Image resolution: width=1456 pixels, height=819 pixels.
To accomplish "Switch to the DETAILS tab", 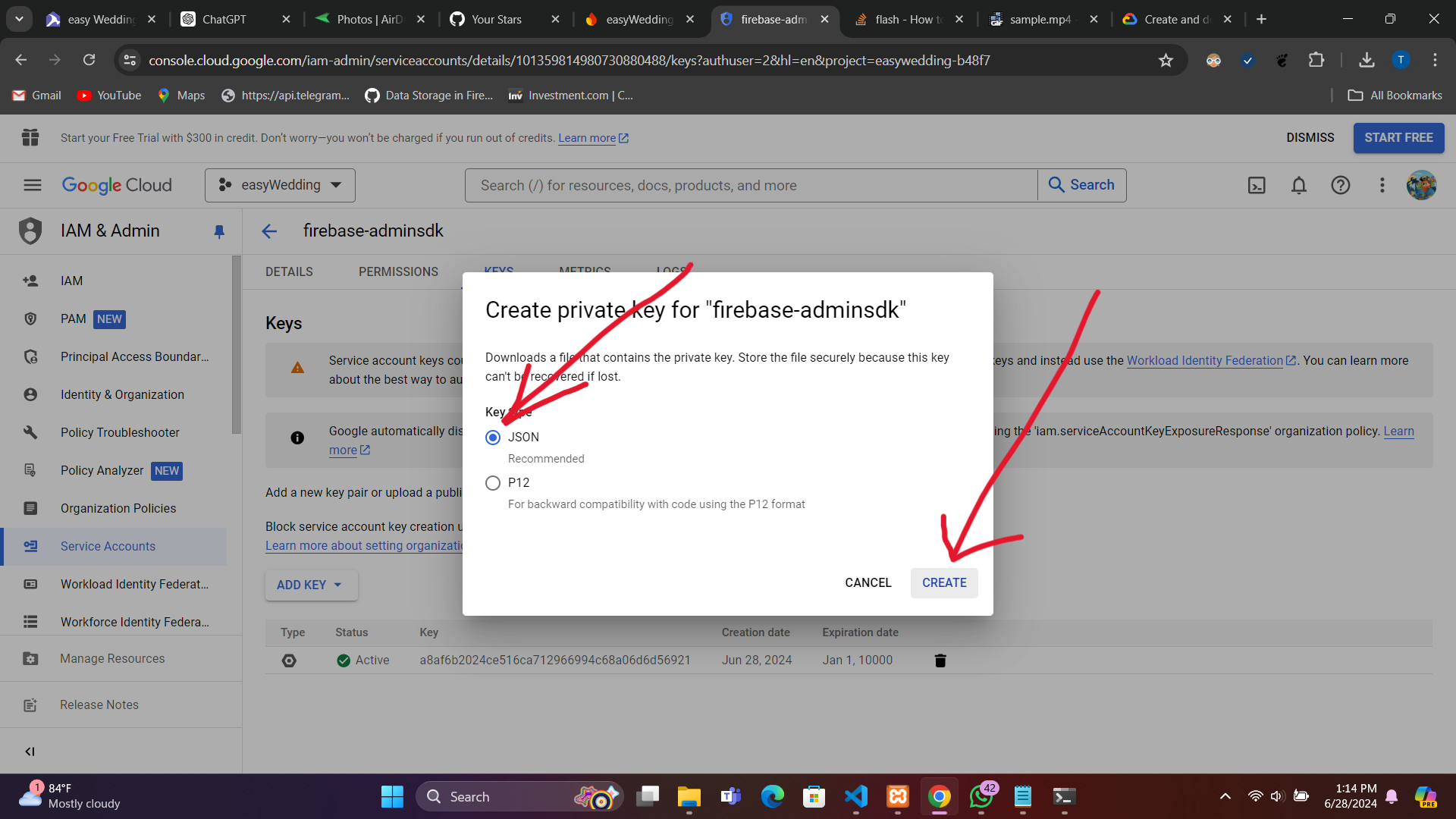I will (289, 271).
